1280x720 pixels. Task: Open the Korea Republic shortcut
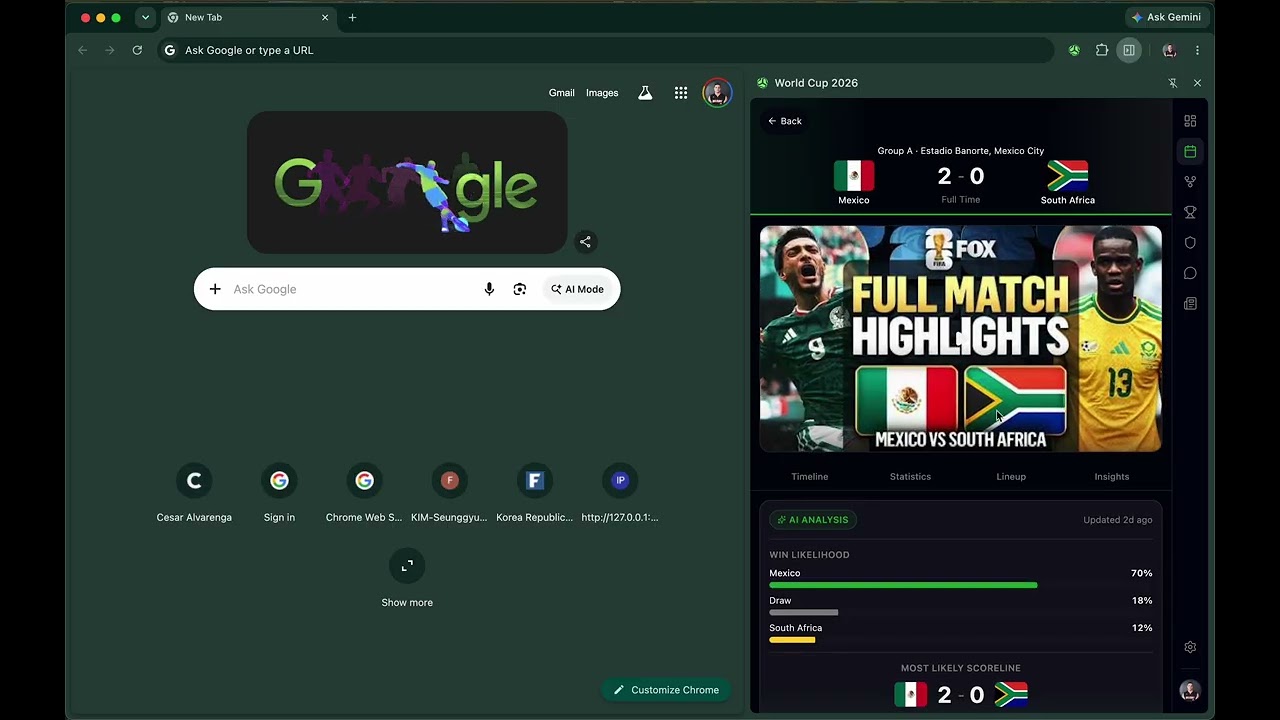pyautogui.click(x=535, y=493)
